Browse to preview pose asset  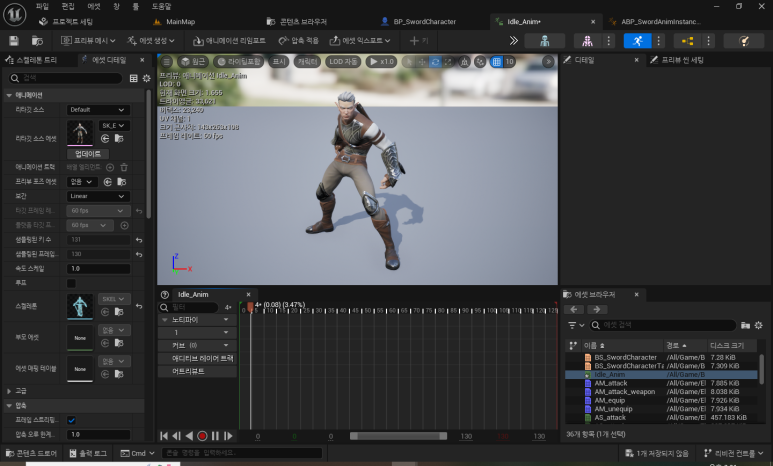121,182
